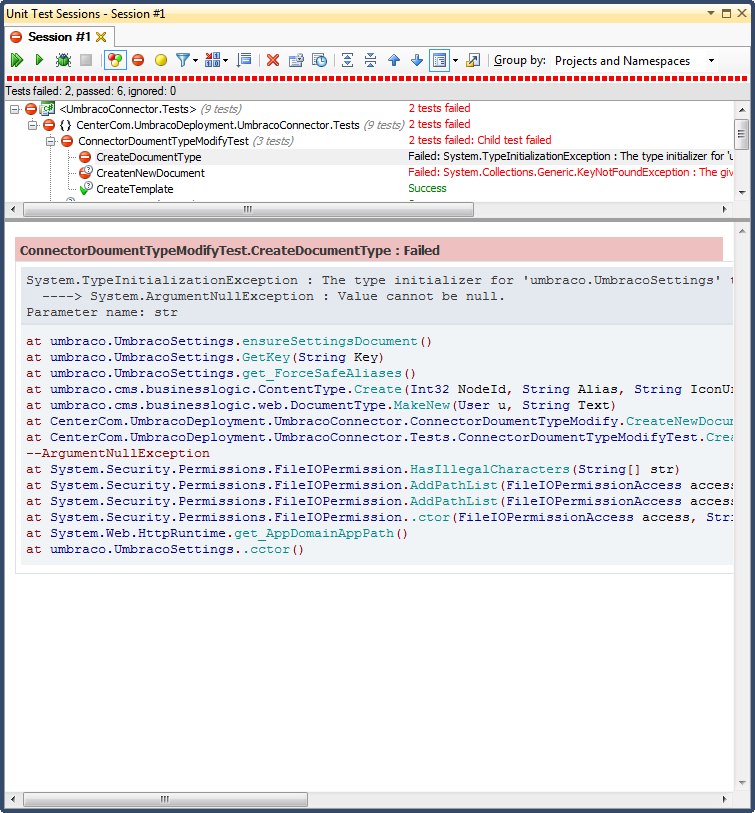Click '2 tests failed: Child test failed' text
755x813 pixels.
480,140
